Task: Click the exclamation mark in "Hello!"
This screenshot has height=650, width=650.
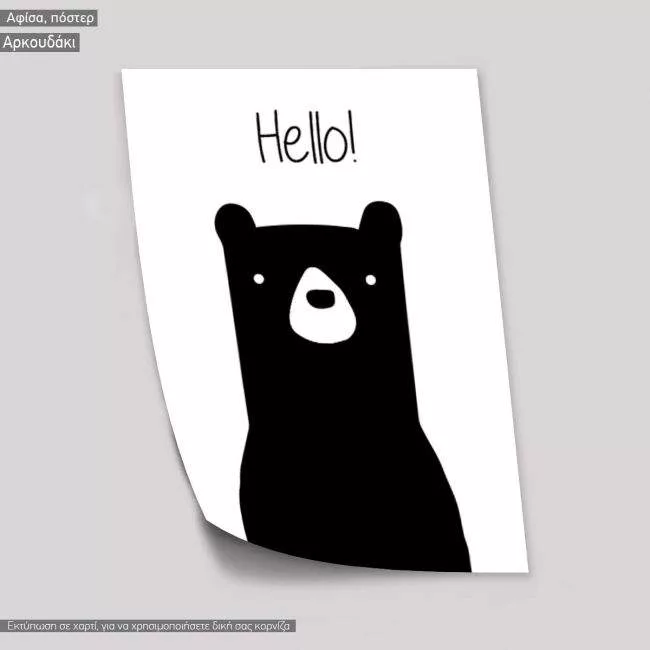Action: coord(350,138)
